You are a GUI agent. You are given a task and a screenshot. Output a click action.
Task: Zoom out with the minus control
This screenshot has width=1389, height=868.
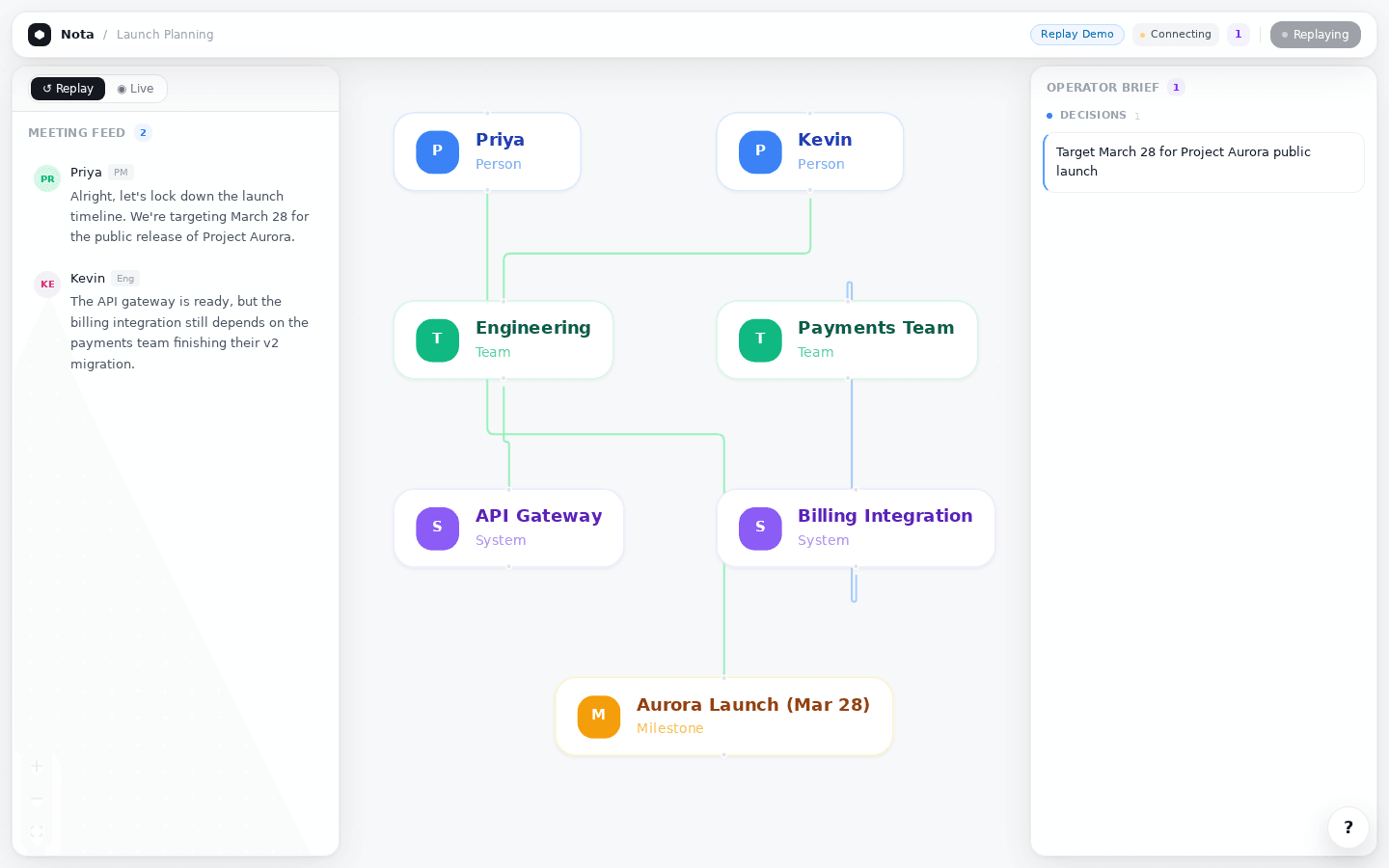tap(37, 799)
